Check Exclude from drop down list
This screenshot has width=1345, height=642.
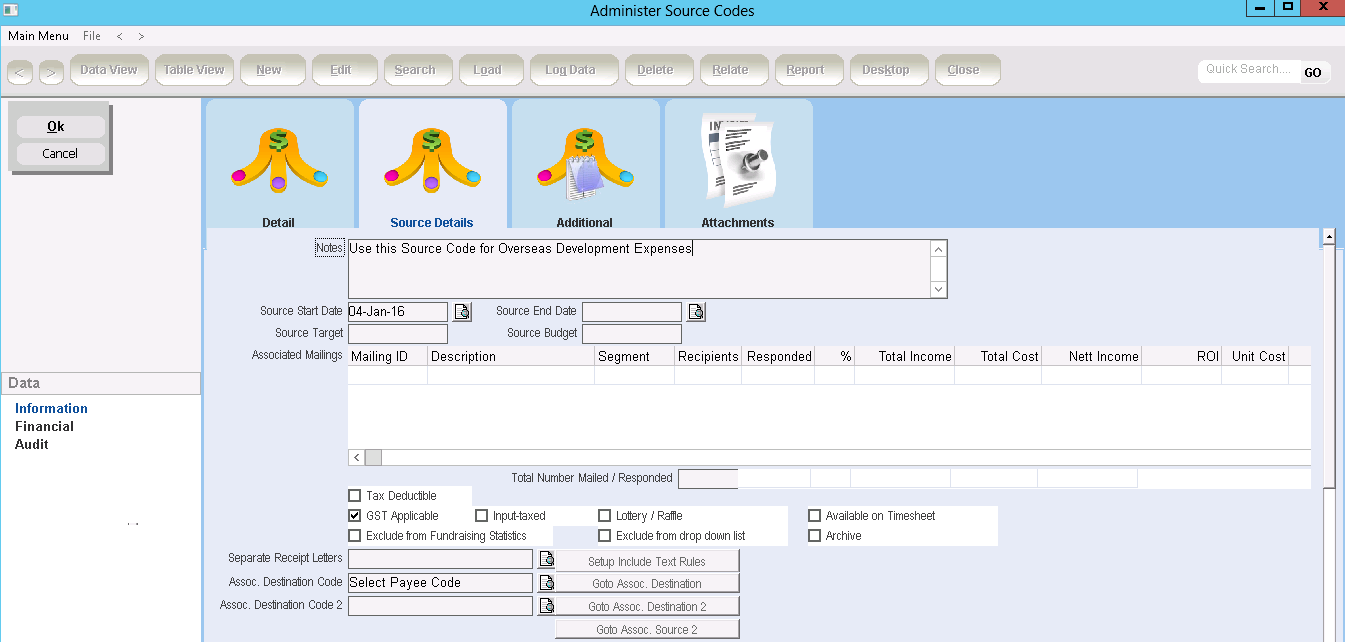point(605,536)
